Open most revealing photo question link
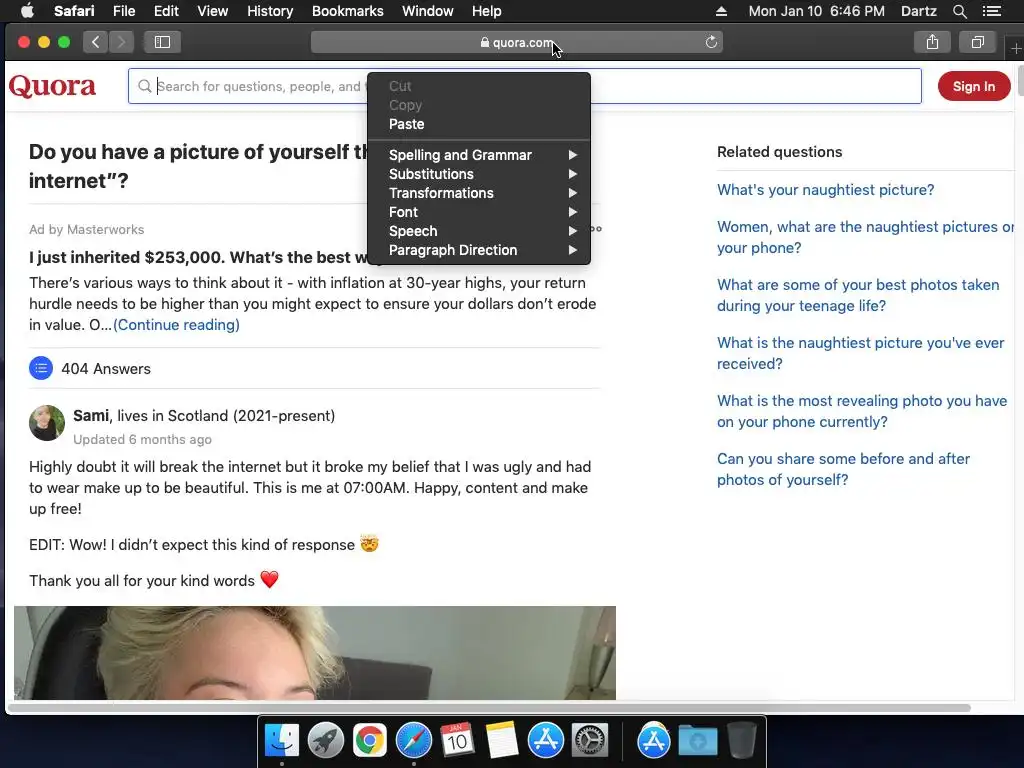 (x=862, y=411)
